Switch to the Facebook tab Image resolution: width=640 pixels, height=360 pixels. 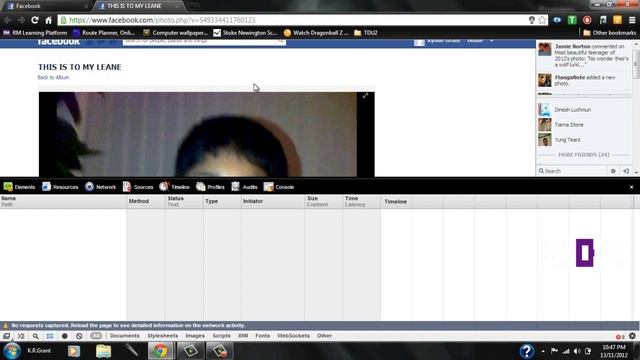47,6
